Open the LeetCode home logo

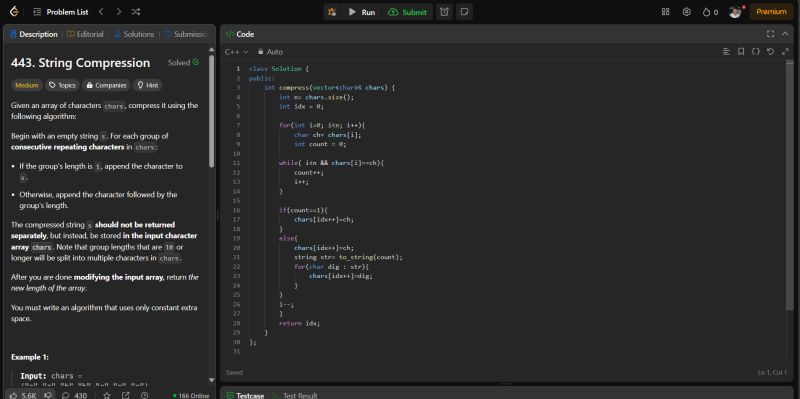[x=14, y=12]
